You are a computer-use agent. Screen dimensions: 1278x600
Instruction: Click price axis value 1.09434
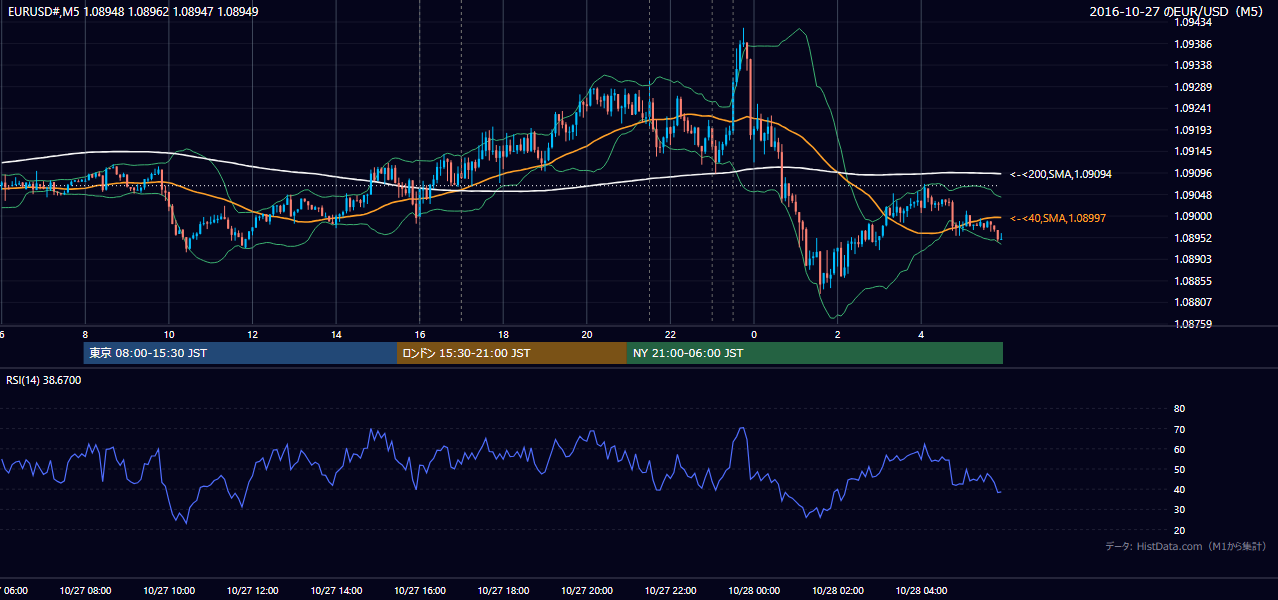point(1193,22)
